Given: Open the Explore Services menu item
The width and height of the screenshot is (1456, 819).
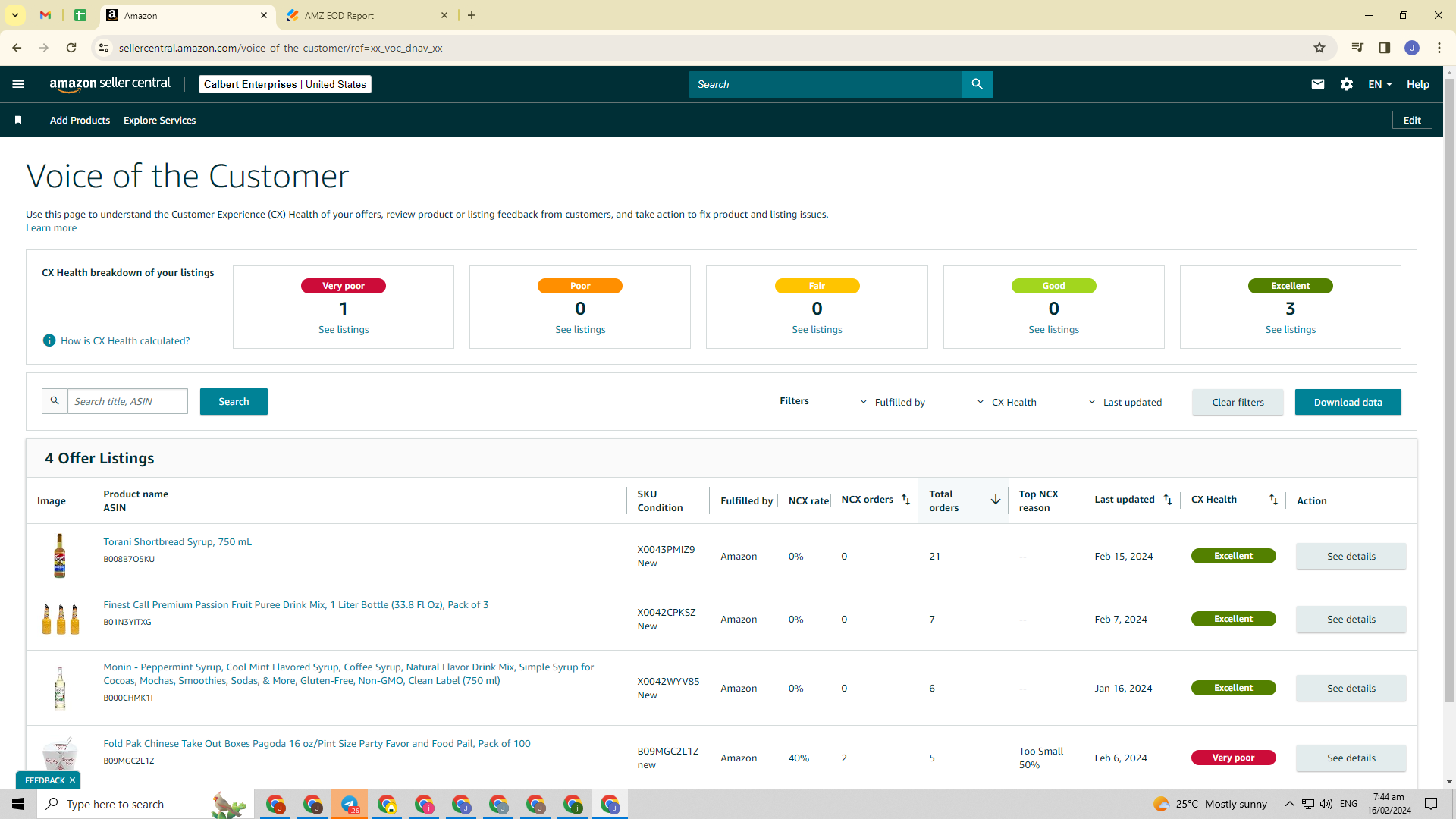Looking at the screenshot, I should click(159, 120).
